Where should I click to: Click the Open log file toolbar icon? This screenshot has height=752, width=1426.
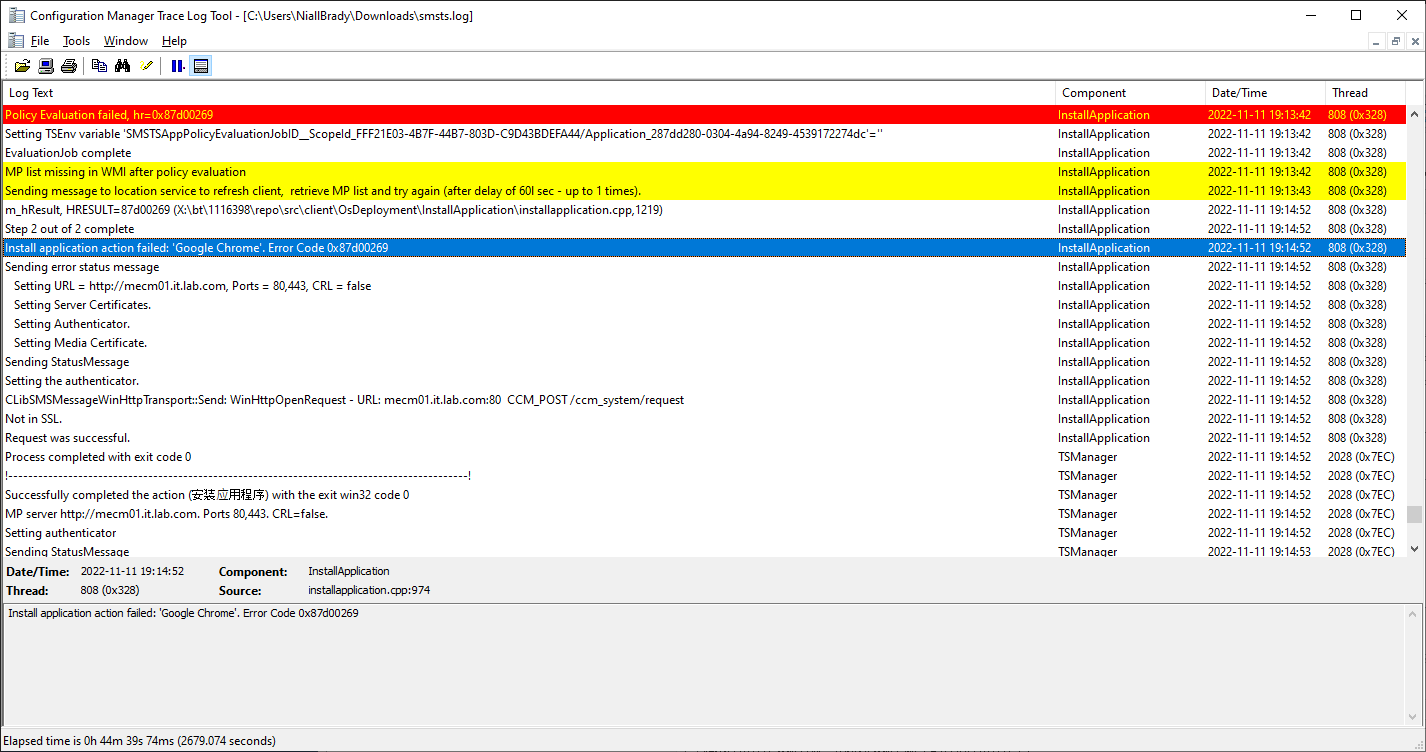pyautogui.click(x=22, y=66)
